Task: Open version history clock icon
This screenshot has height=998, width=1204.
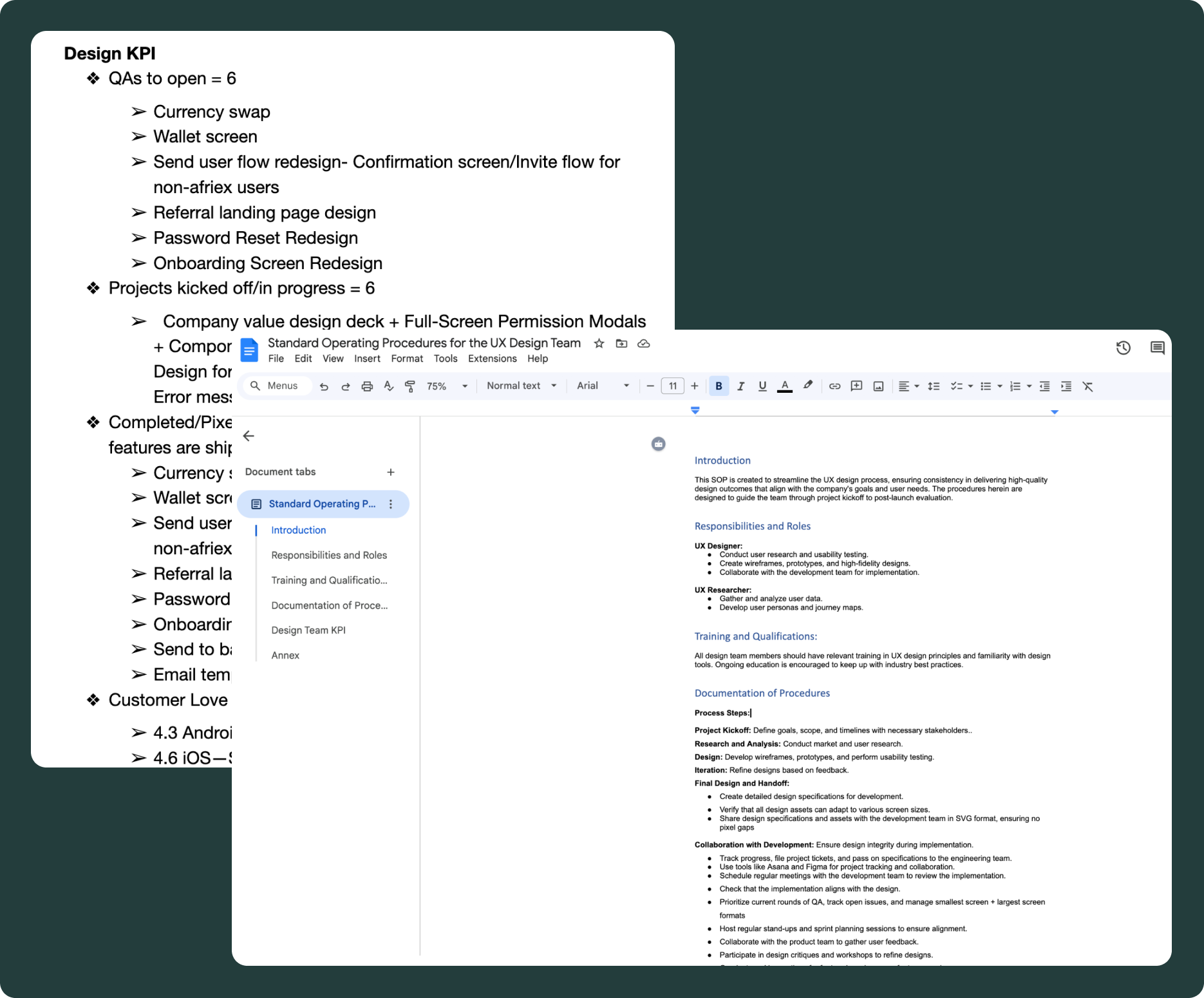Action: click(x=1123, y=348)
